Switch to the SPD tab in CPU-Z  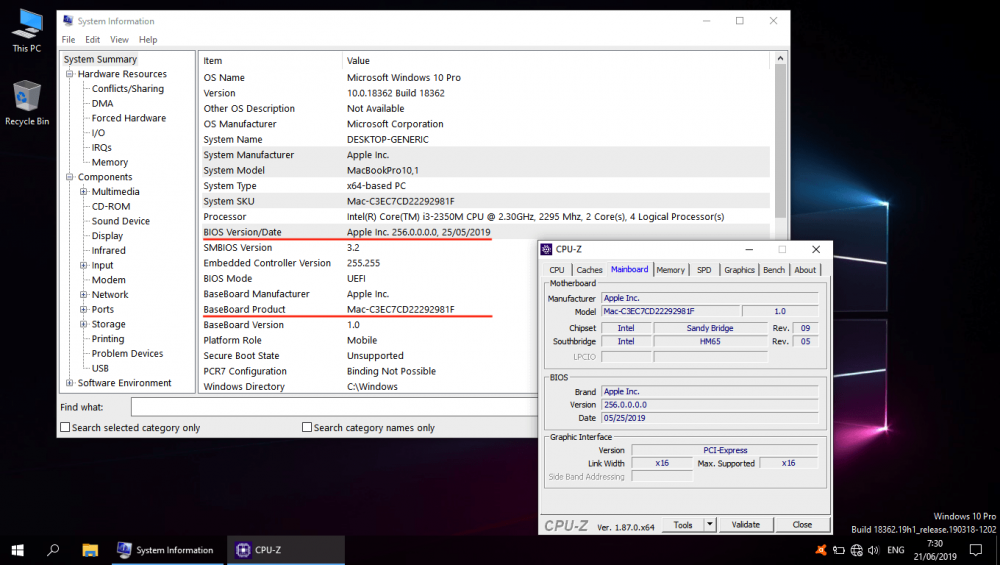coord(704,270)
